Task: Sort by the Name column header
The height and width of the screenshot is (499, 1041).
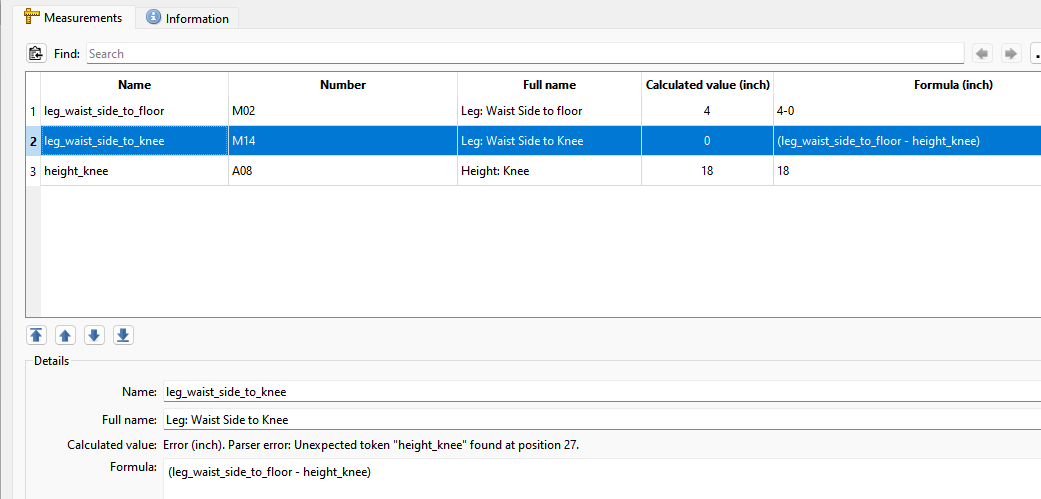Action: click(134, 85)
